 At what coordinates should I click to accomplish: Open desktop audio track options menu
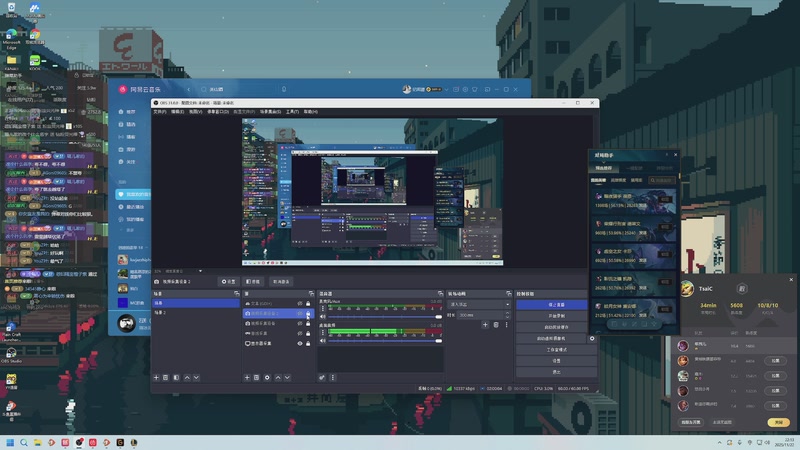pos(322,332)
